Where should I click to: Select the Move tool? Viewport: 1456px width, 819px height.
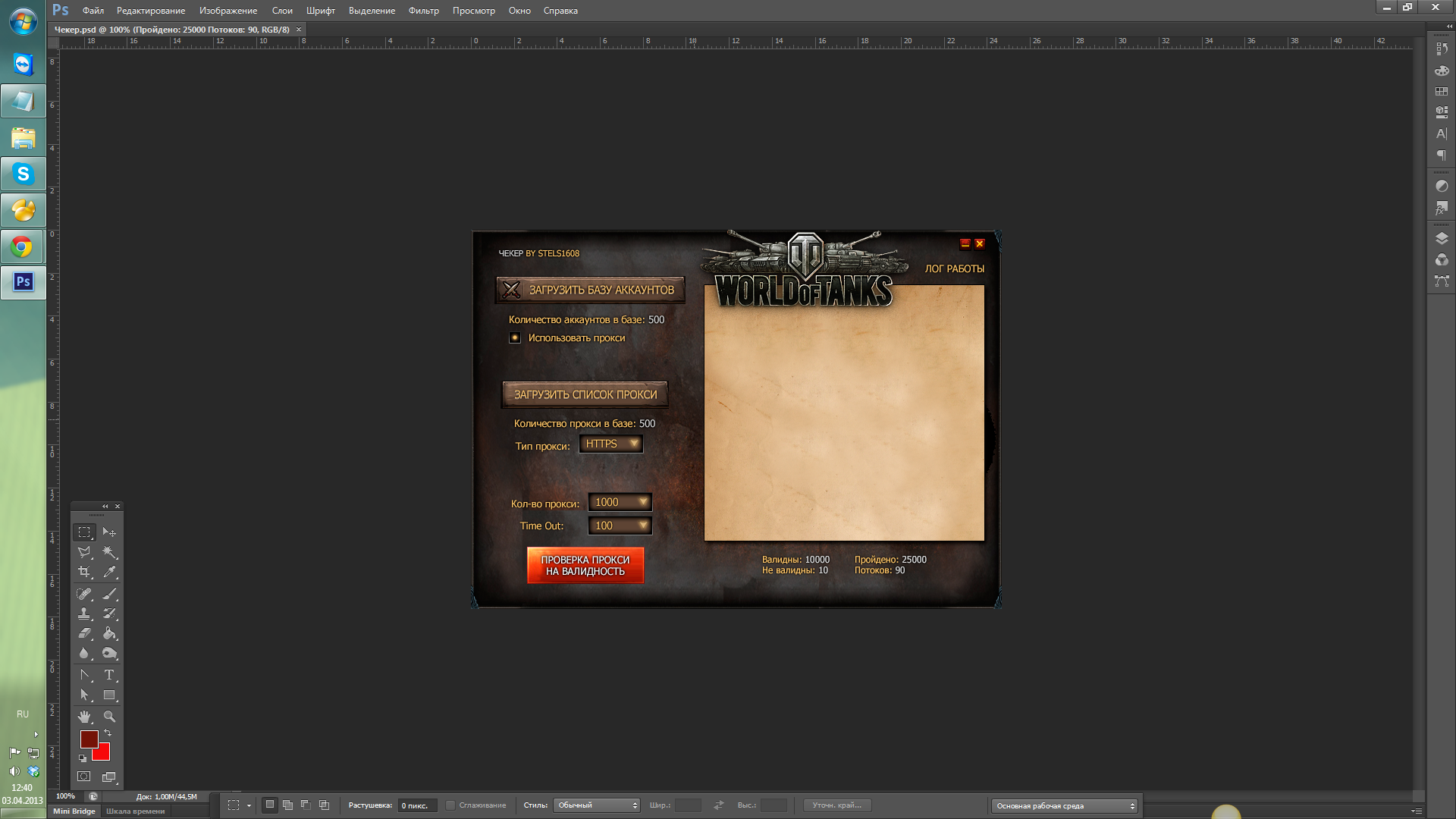point(109,532)
